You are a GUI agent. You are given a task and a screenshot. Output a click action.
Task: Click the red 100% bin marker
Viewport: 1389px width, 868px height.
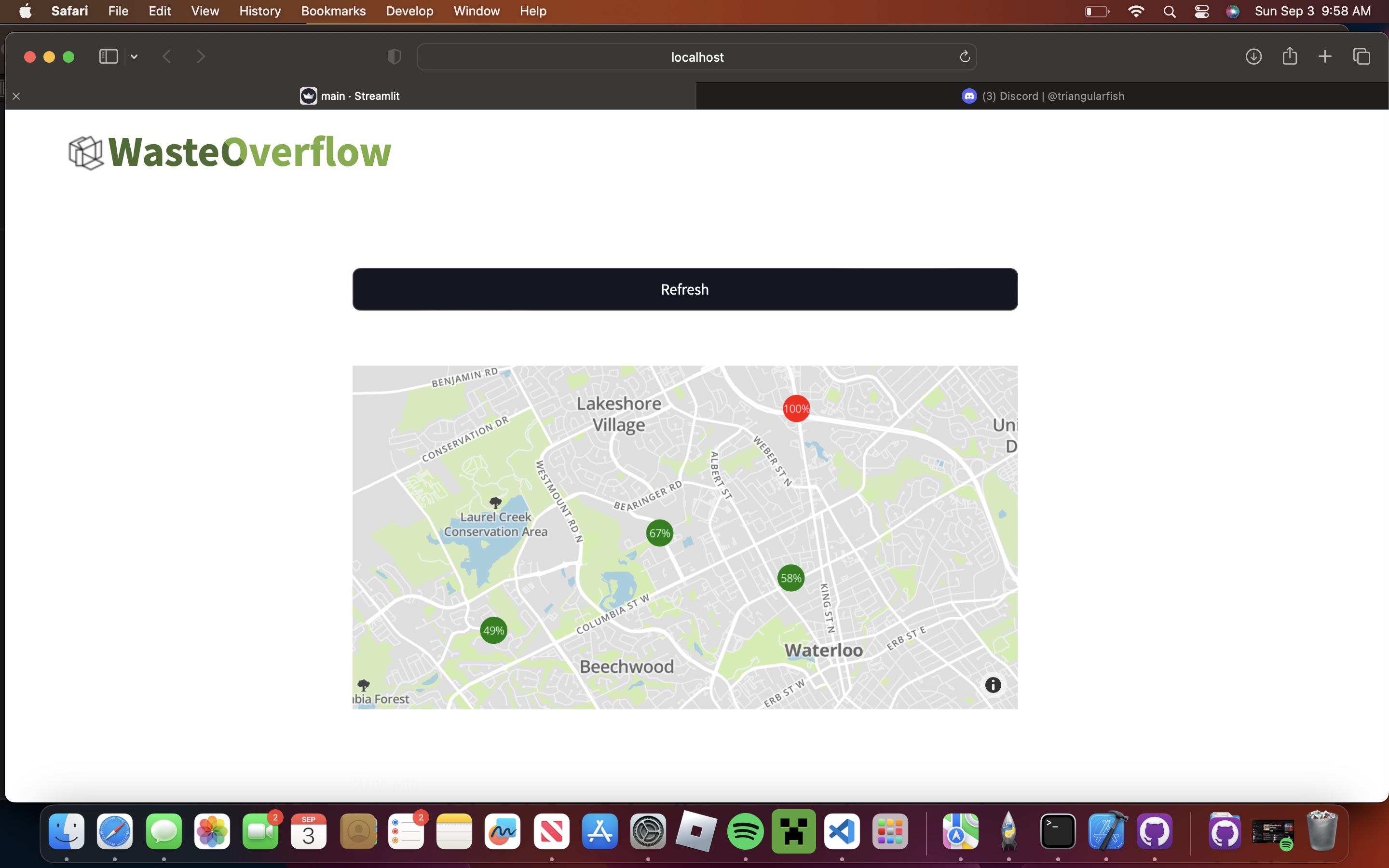click(796, 409)
